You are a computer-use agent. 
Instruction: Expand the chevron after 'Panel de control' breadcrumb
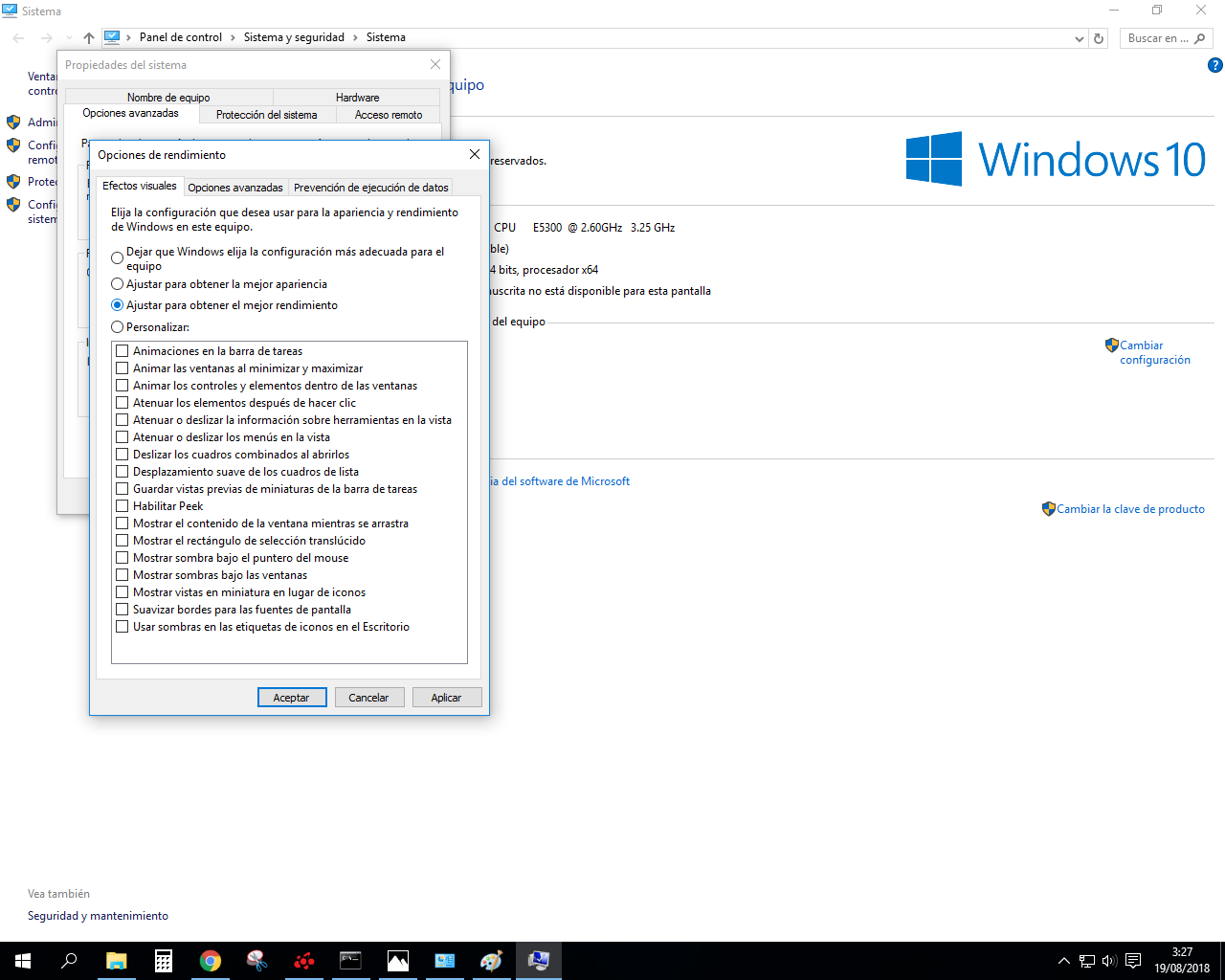pos(232,37)
